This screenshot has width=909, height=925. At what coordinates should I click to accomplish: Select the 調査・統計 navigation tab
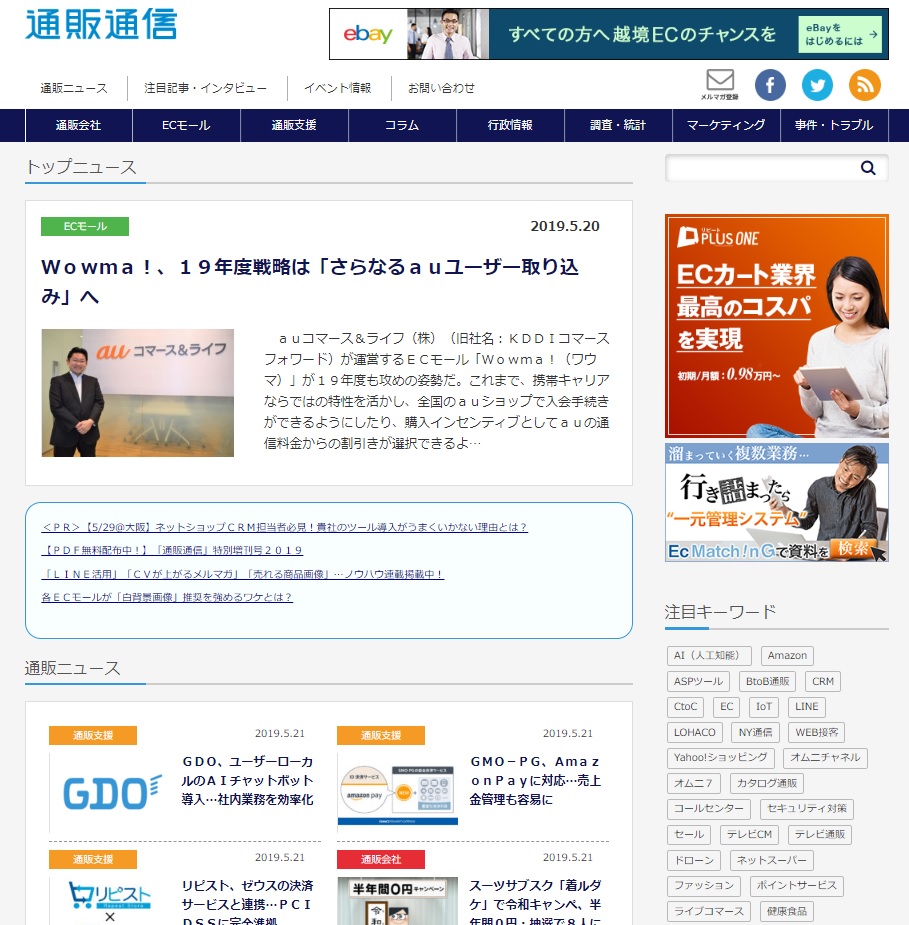(x=618, y=125)
